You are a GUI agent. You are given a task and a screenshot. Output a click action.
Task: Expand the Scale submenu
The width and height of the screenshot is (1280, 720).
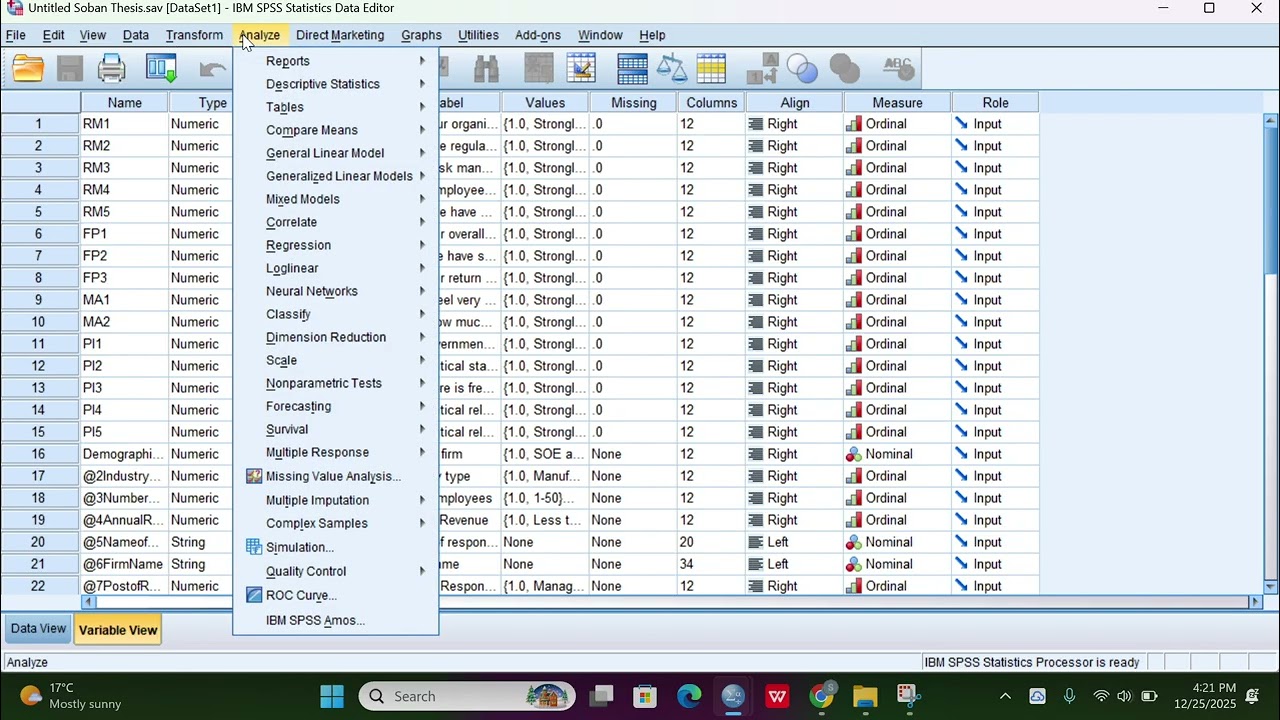point(336,360)
